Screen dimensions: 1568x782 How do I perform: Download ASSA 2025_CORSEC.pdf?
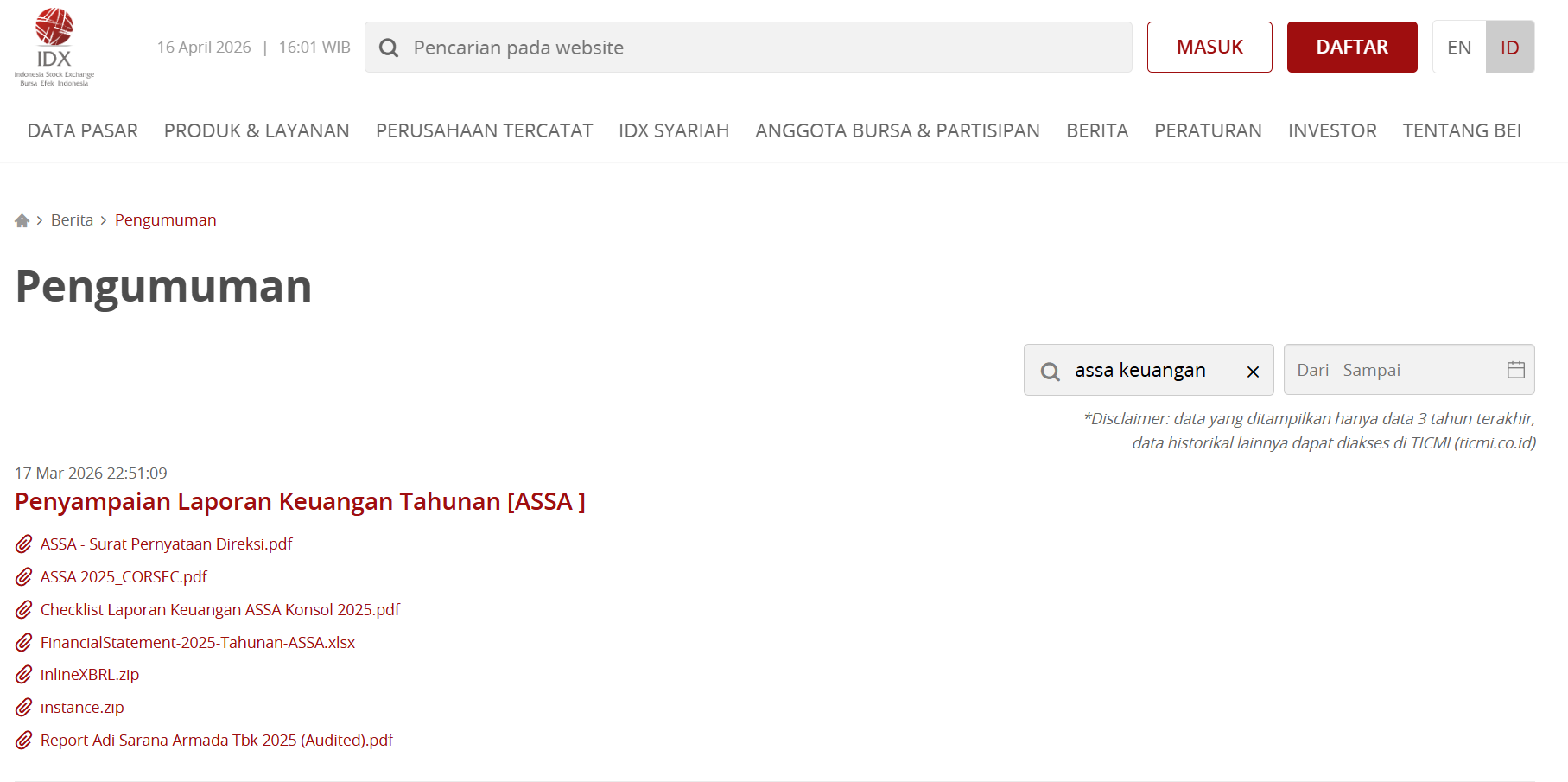[124, 577]
